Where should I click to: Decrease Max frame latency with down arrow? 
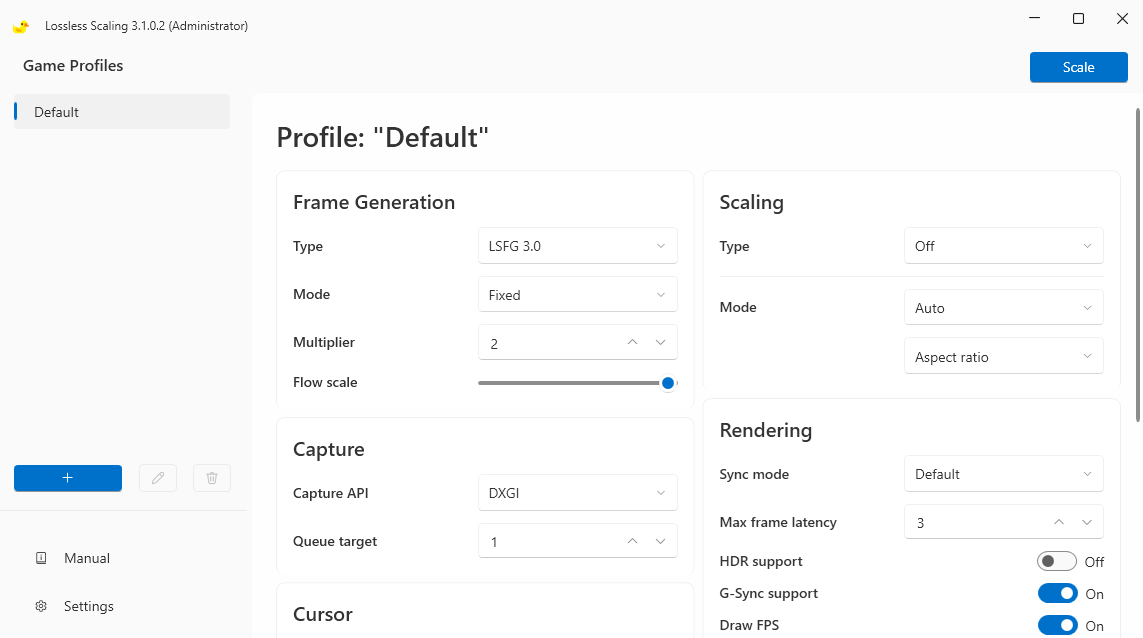click(x=1087, y=522)
